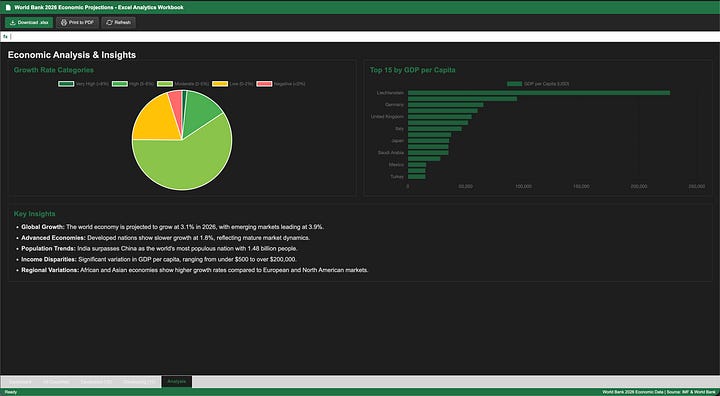Screen dimensions: 720x396
Task: Open the All Countries sheet tab
Action: [x=56, y=382]
